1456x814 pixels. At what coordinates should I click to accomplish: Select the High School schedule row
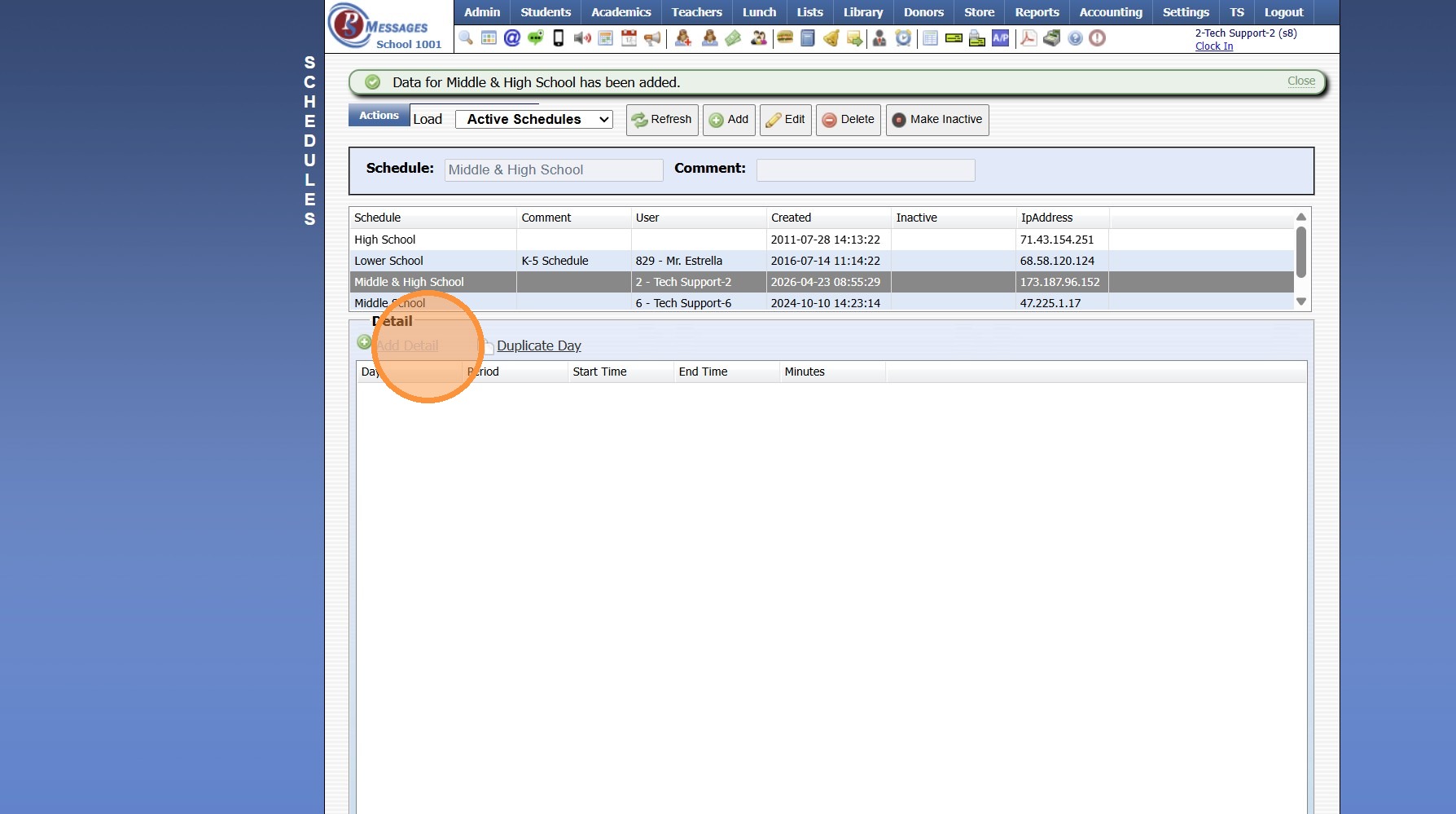[x=822, y=240]
